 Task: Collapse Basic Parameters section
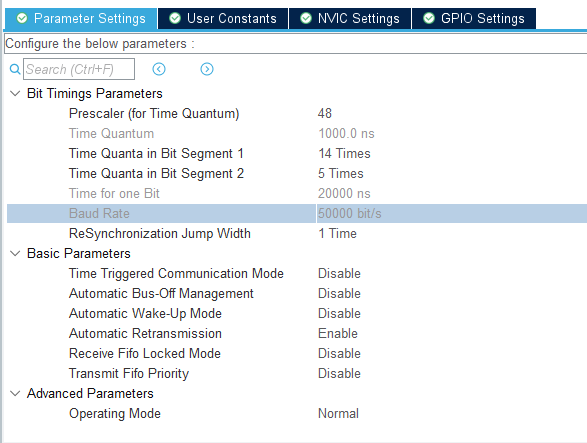15,254
